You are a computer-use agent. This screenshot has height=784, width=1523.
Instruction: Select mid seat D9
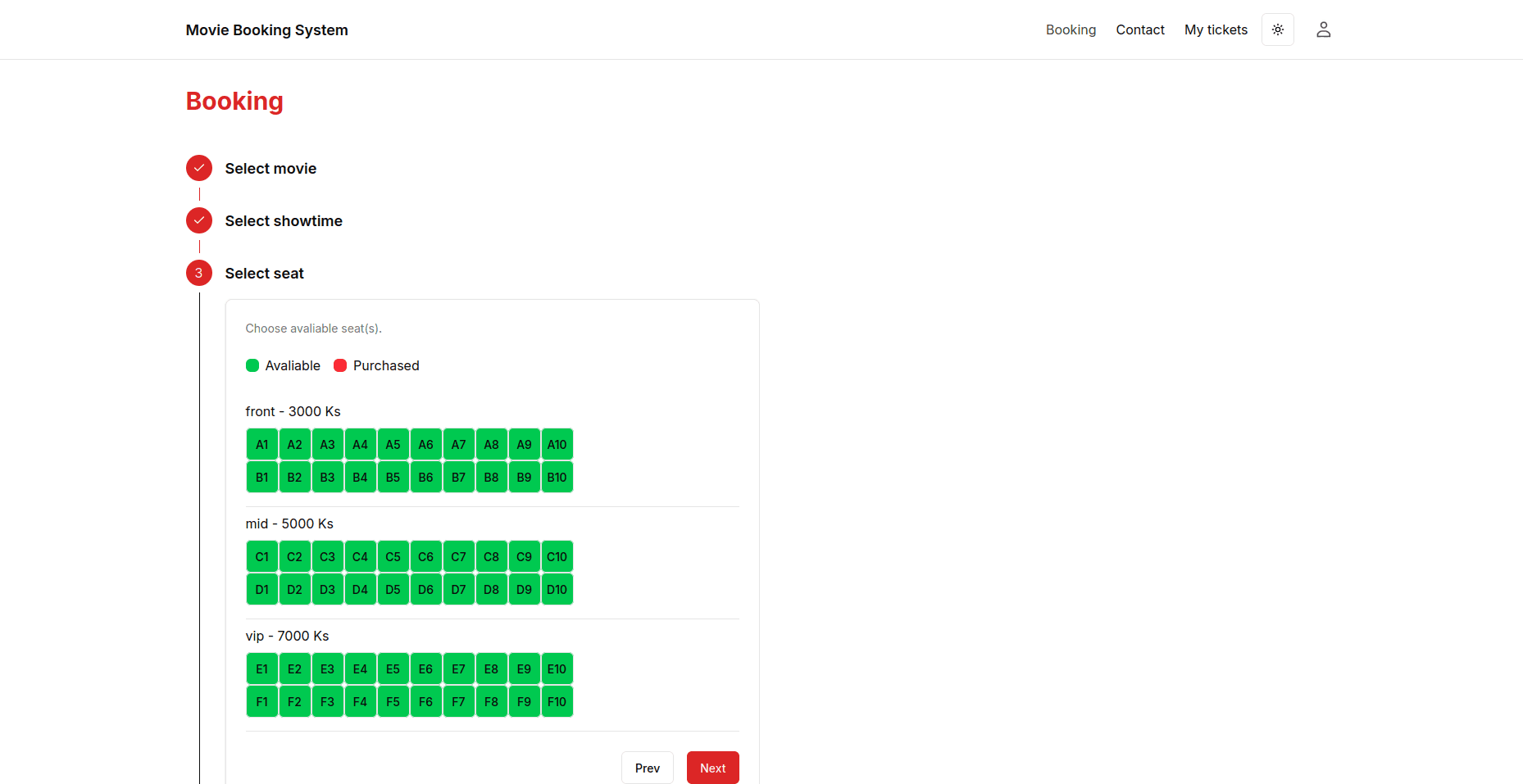pos(525,589)
